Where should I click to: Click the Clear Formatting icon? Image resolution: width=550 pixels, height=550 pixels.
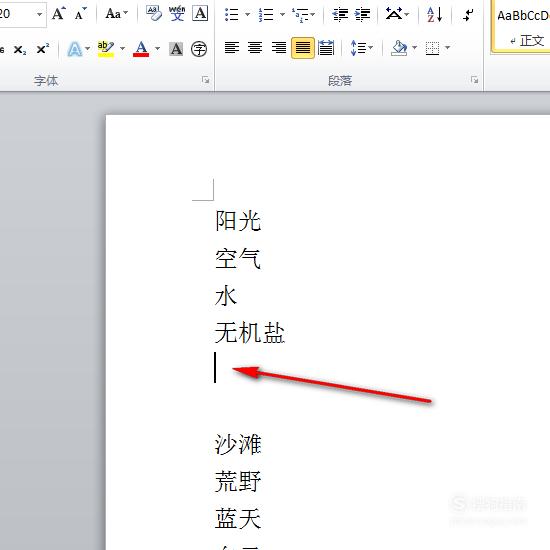(x=154, y=14)
